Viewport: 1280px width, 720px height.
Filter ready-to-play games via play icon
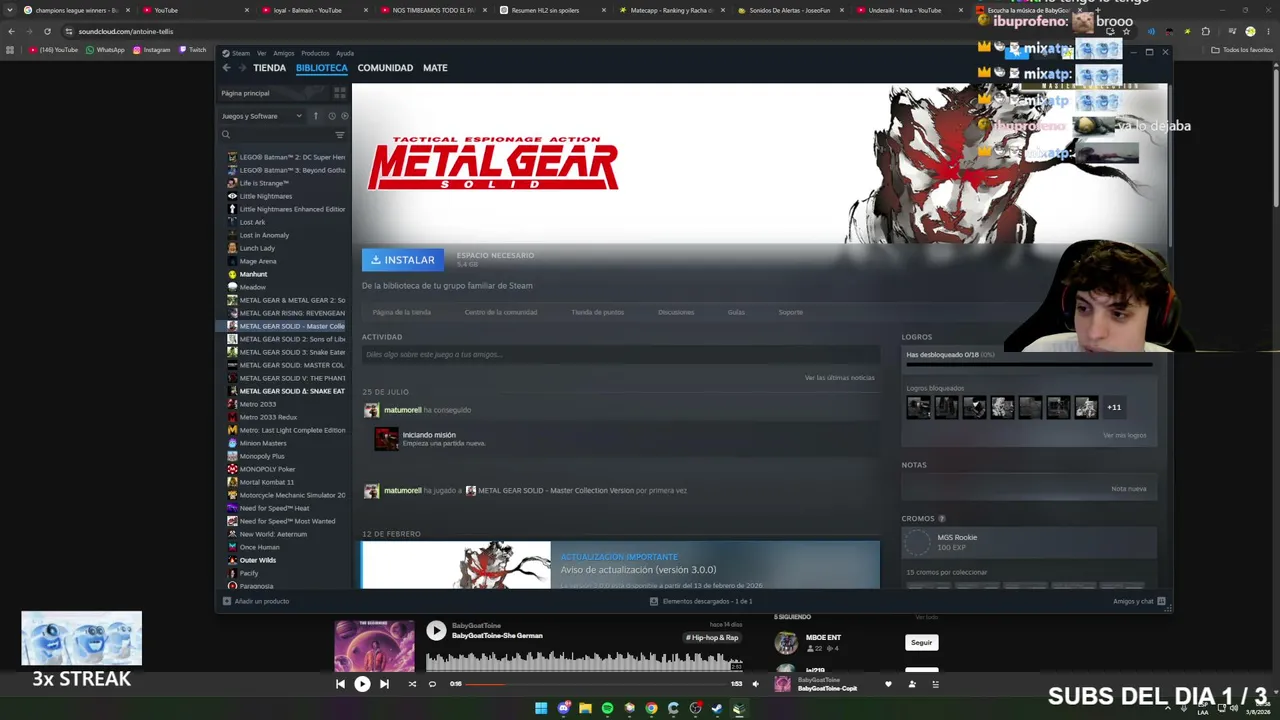345,116
